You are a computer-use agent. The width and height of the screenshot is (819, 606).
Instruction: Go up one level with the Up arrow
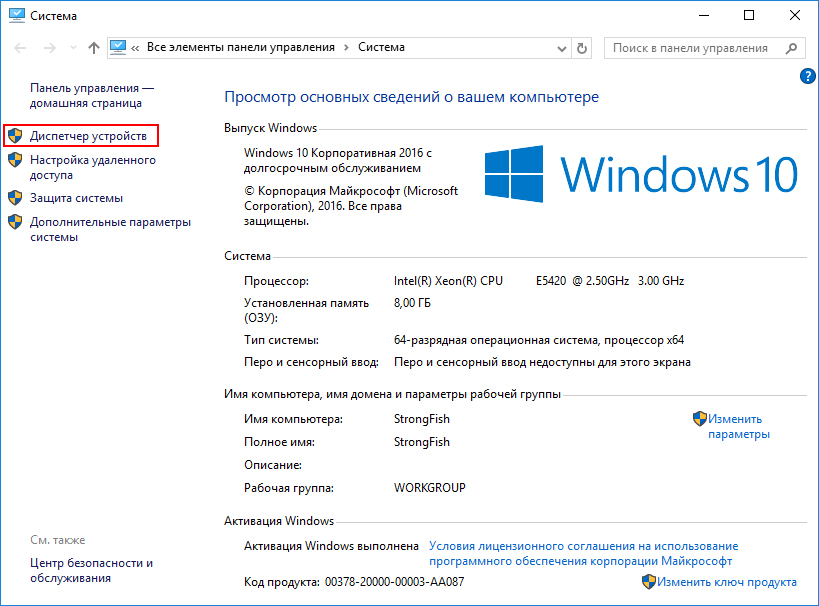(93, 48)
